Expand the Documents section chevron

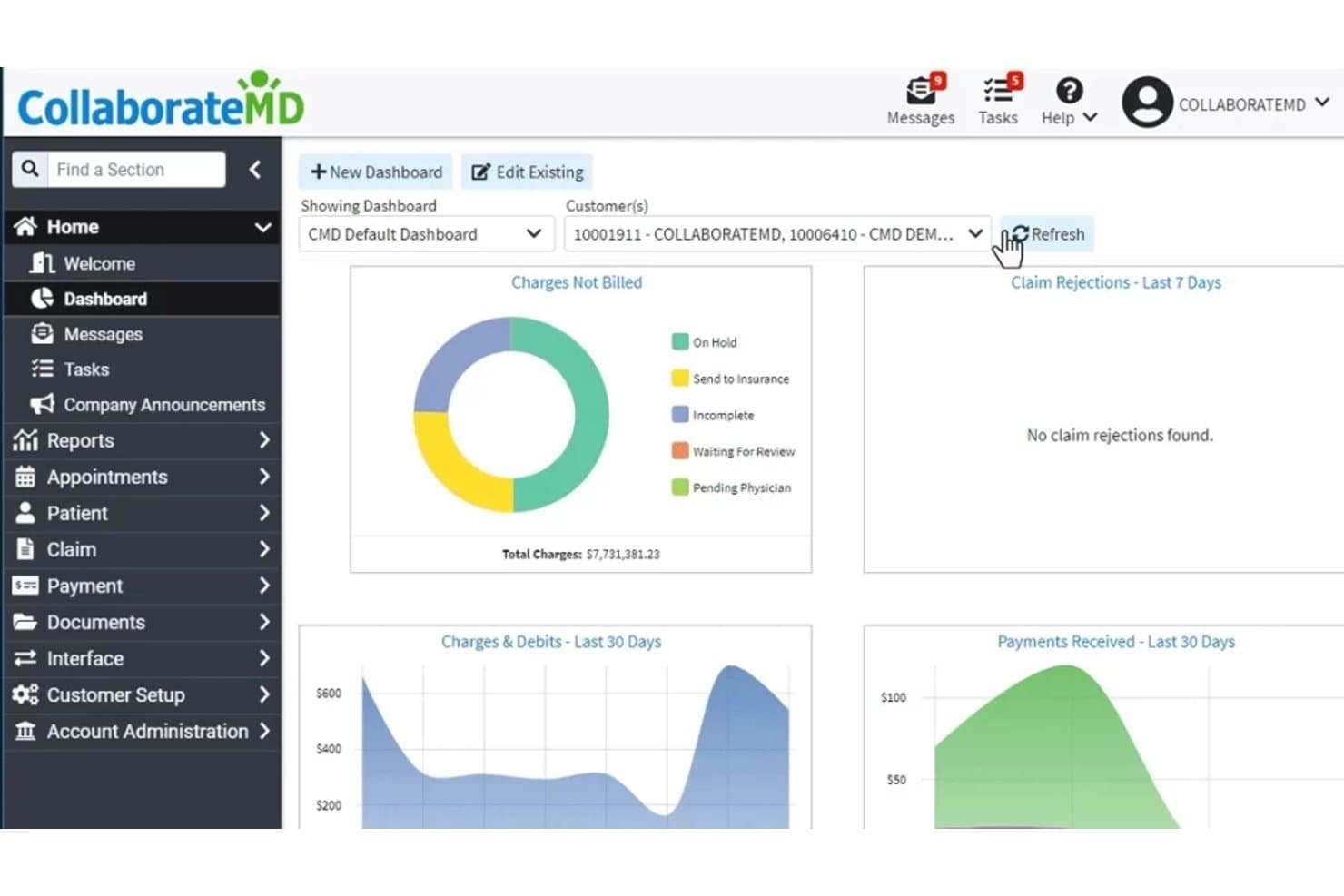click(264, 622)
